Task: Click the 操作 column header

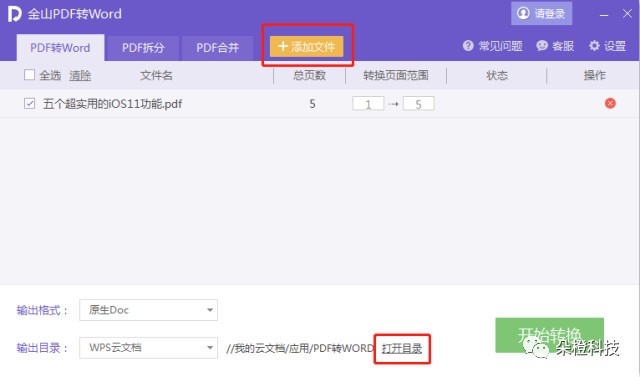Action: (594, 75)
